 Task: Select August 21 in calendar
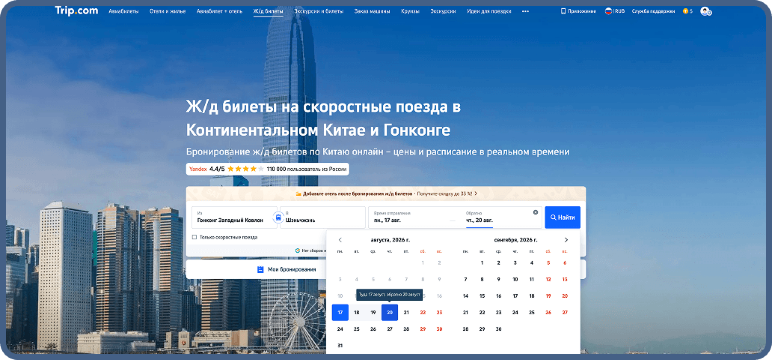(x=406, y=313)
